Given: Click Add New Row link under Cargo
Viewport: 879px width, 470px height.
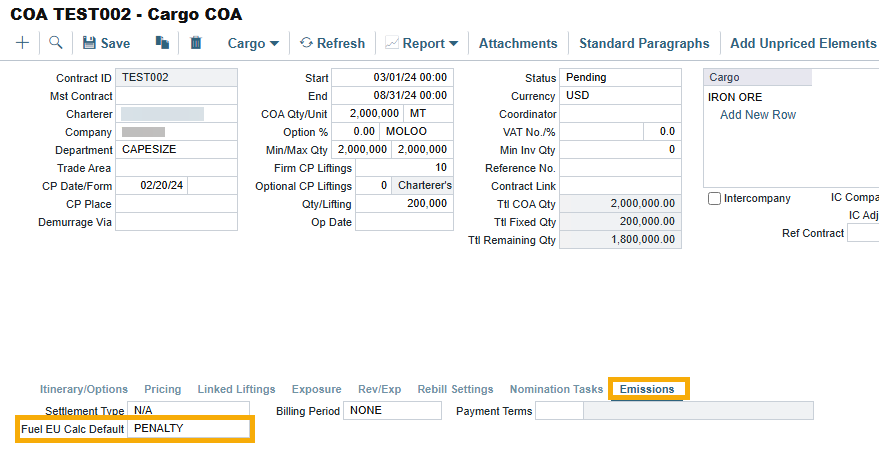Looking at the screenshot, I should (758, 115).
